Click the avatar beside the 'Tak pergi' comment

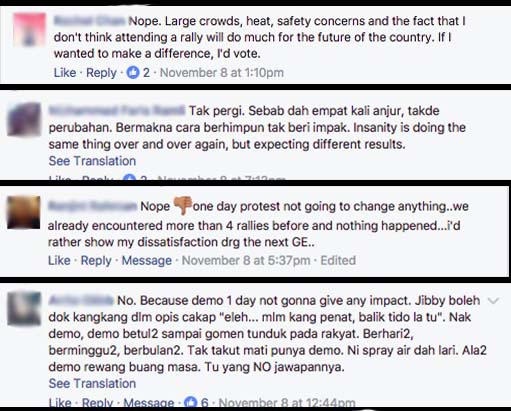[24, 119]
